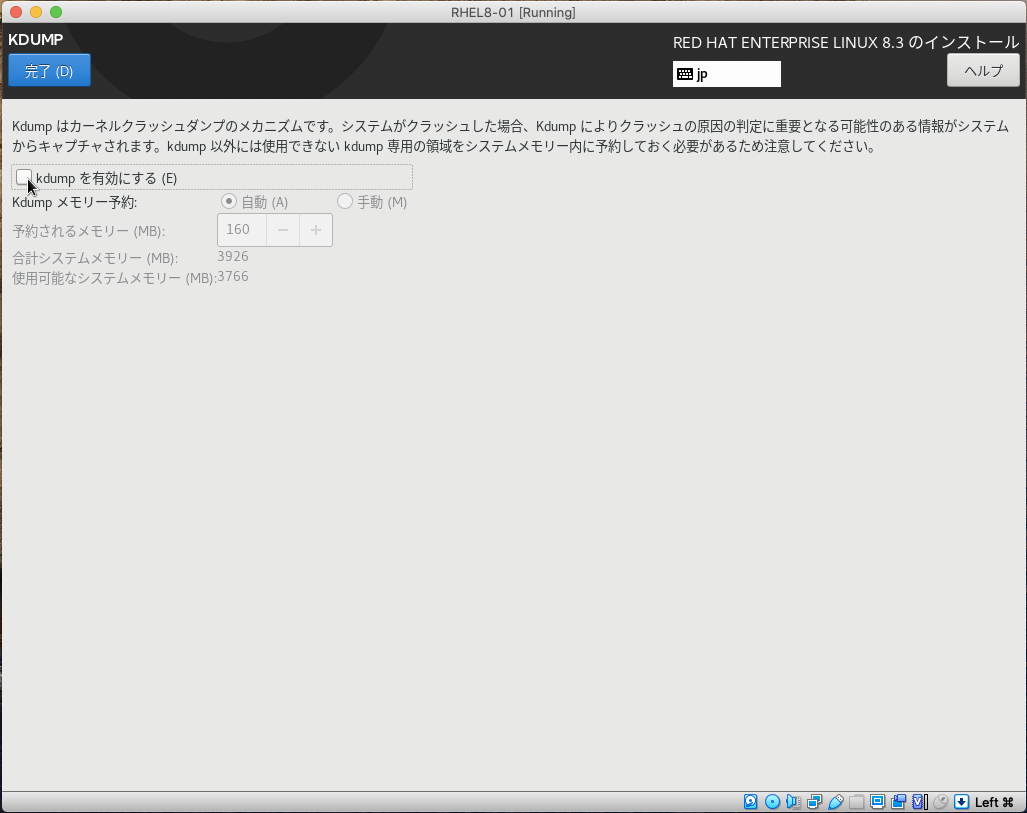The image size is (1027, 813).
Task: Click the audio device icon in status bar
Action: point(793,801)
